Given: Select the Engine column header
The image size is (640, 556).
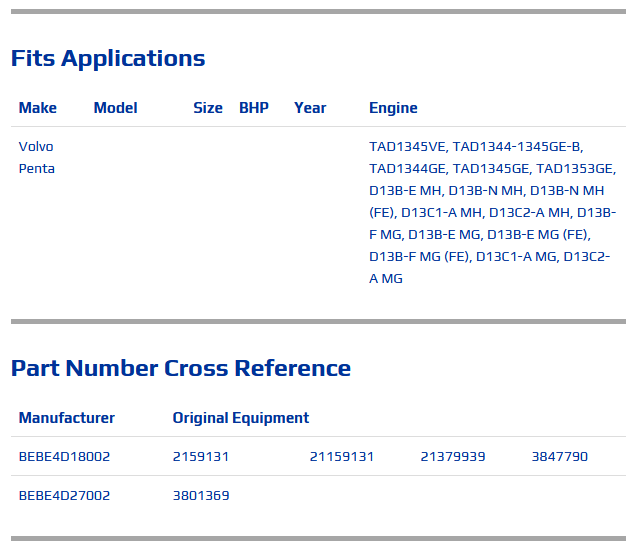Looking at the screenshot, I should pos(393,108).
